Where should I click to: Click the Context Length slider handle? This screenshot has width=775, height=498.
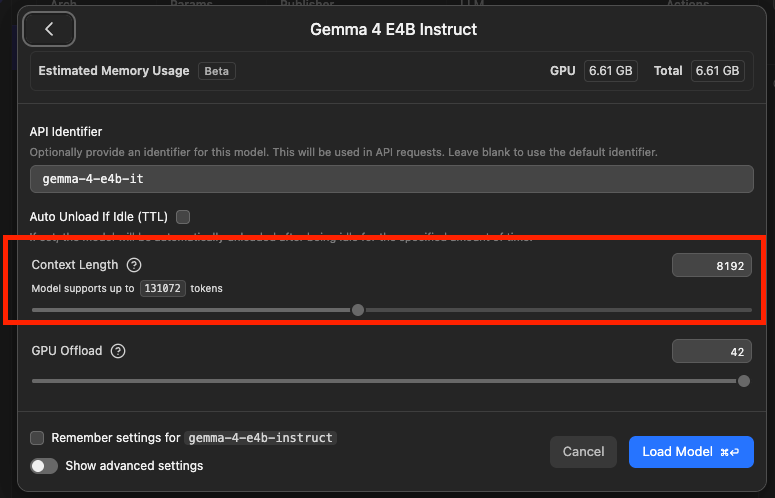click(358, 310)
